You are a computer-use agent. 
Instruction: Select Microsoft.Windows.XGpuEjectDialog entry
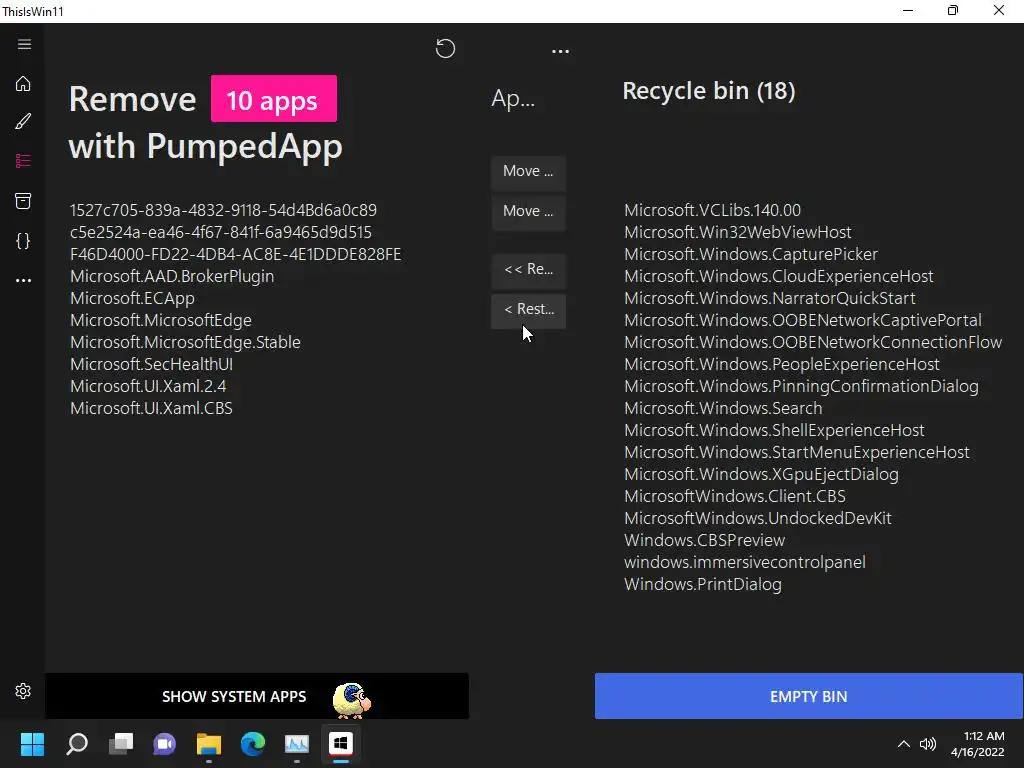[761, 474]
